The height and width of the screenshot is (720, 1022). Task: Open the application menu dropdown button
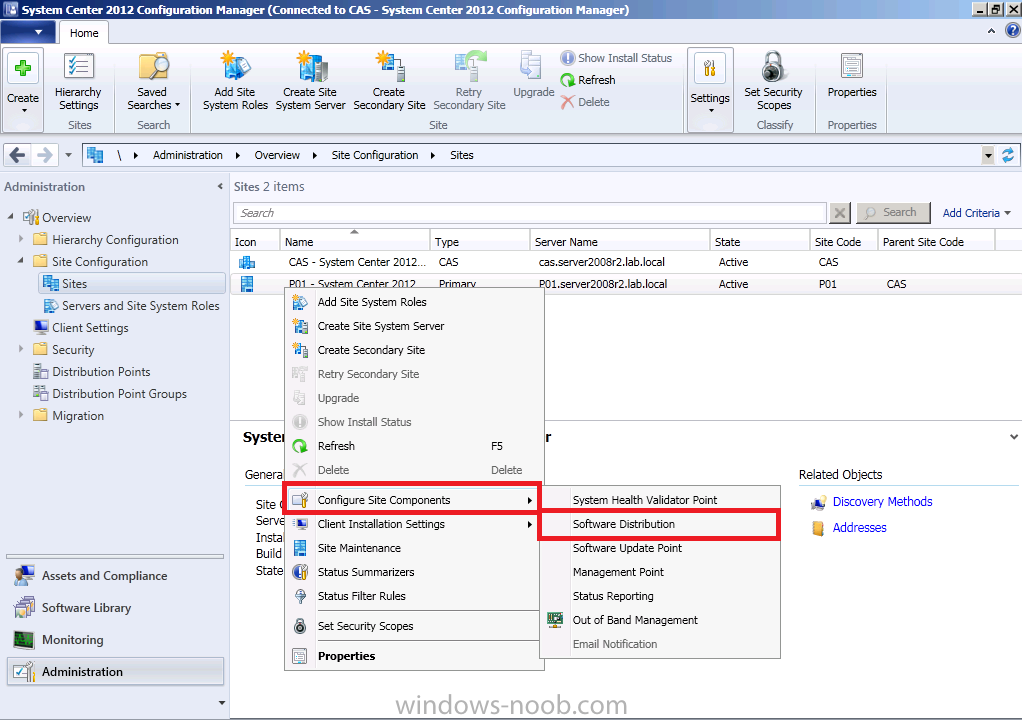(x=29, y=32)
